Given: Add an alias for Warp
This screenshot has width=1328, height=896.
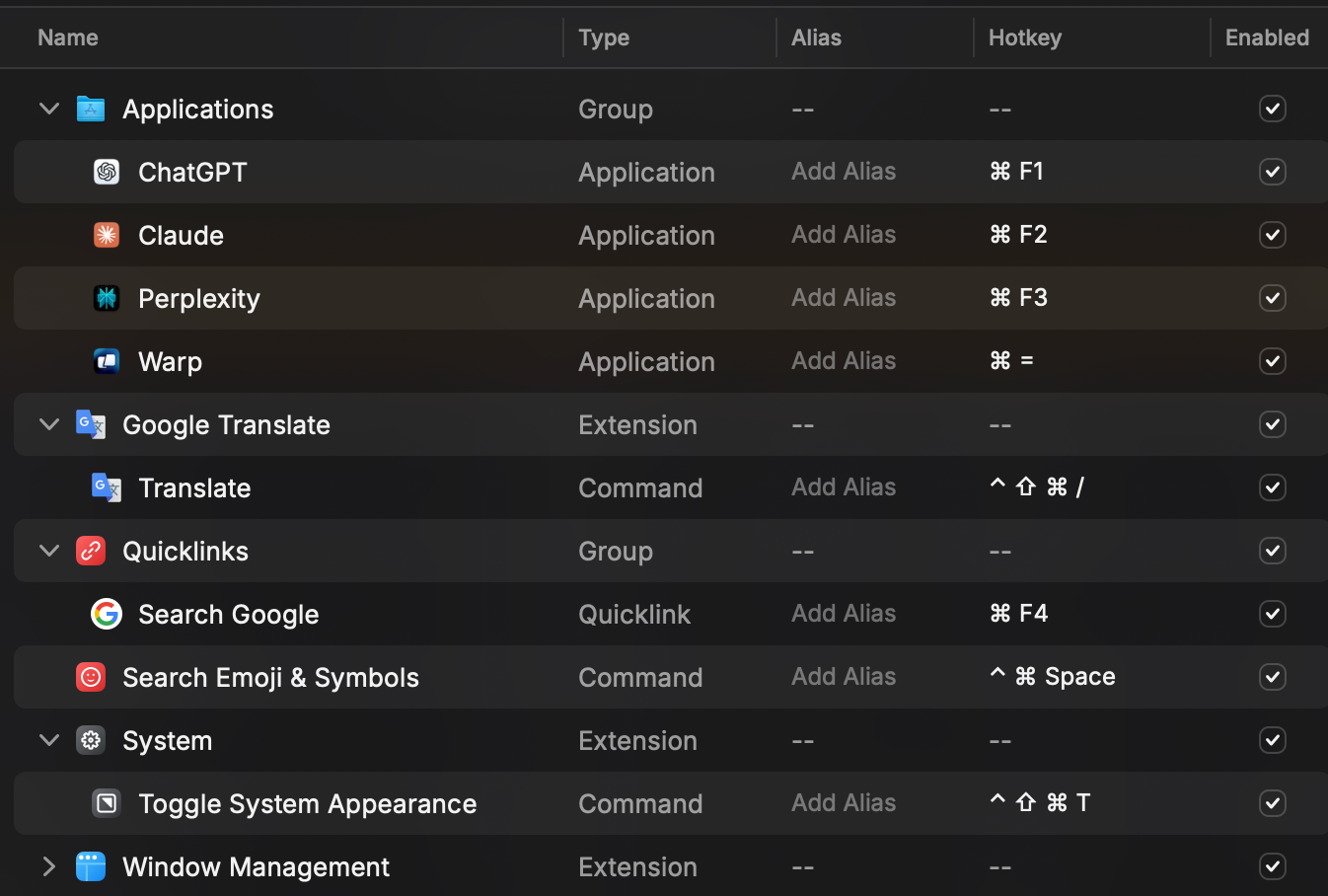Looking at the screenshot, I should [x=844, y=361].
